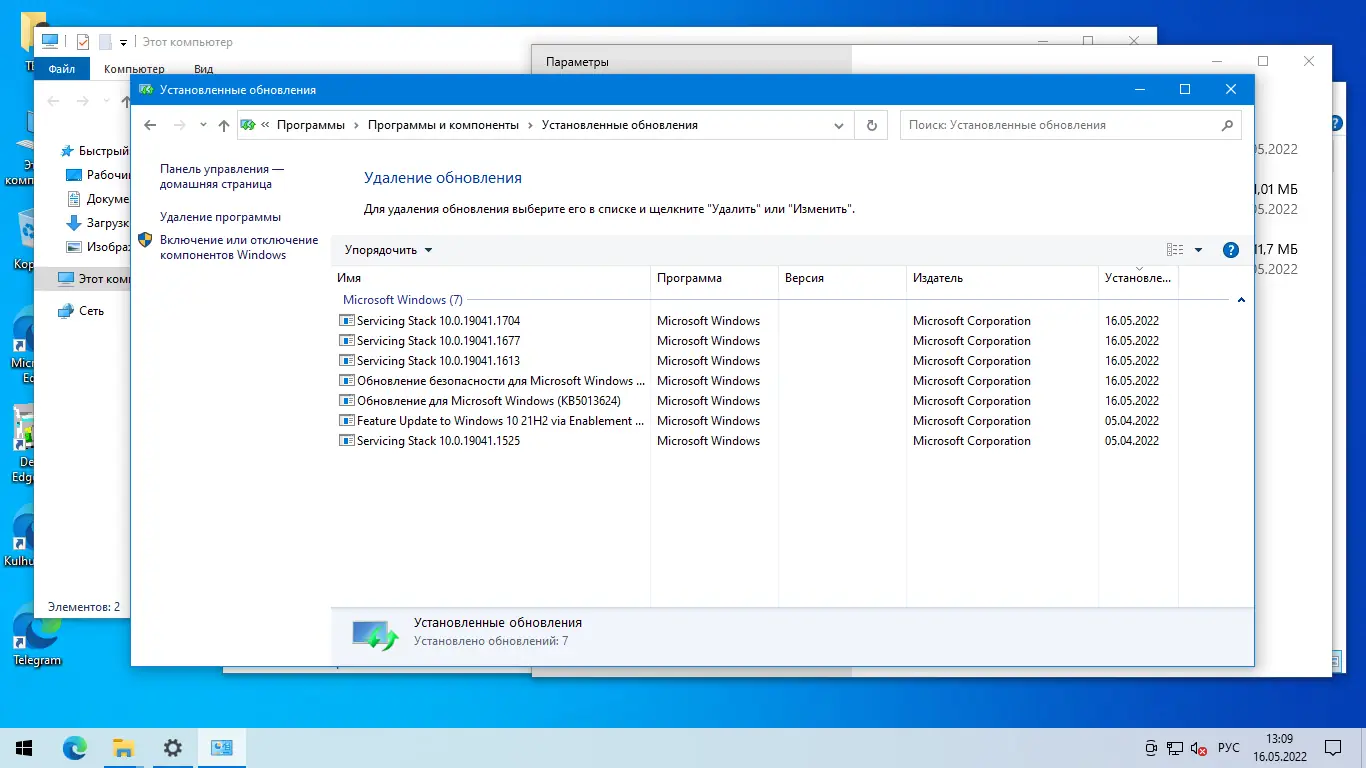Image resolution: width=1366 pixels, height=768 pixels.
Task: Sort by the 'Имя' column
Action: [x=490, y=278]
